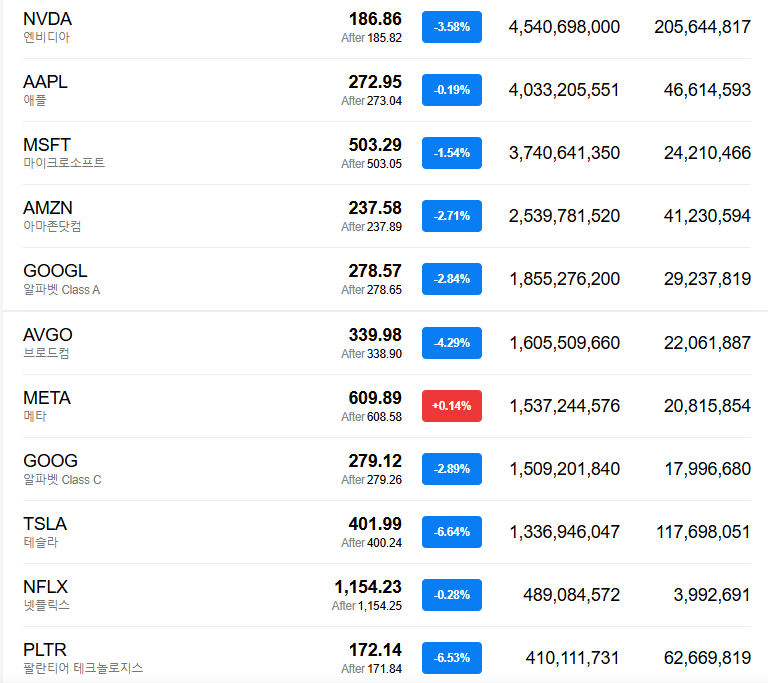Open the AAPL stock ticker
Viewport: 768px width, 683px height.
(45, 82)
